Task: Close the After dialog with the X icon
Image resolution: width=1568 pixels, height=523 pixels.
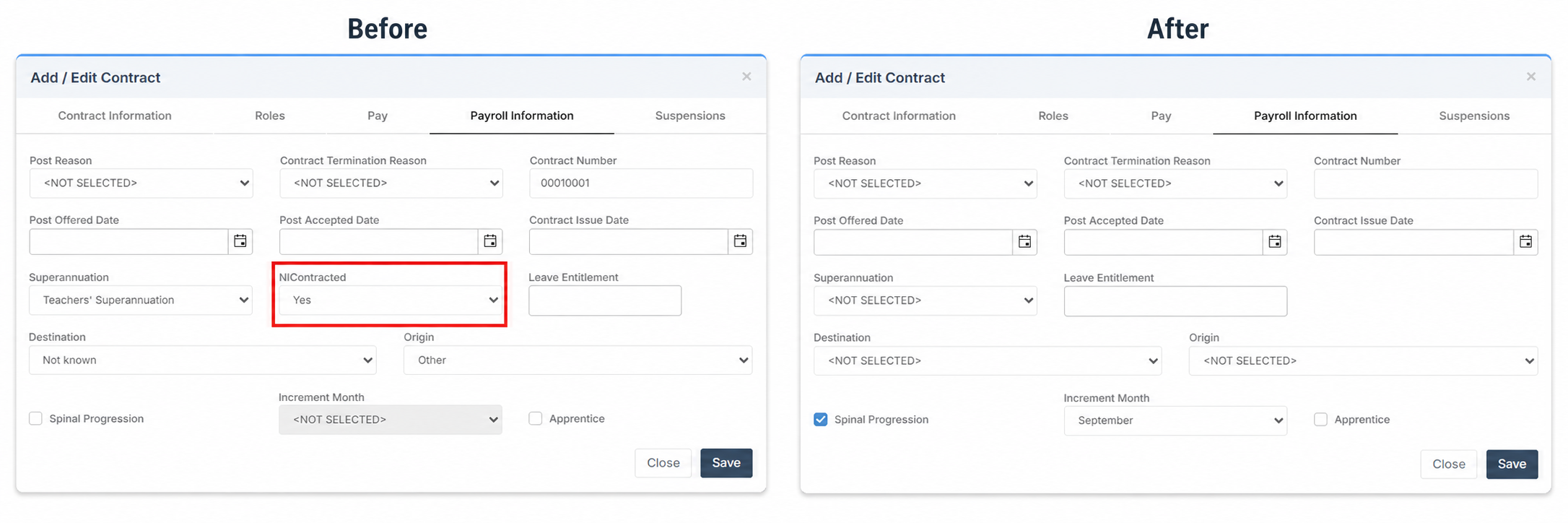Action: 1531,77
